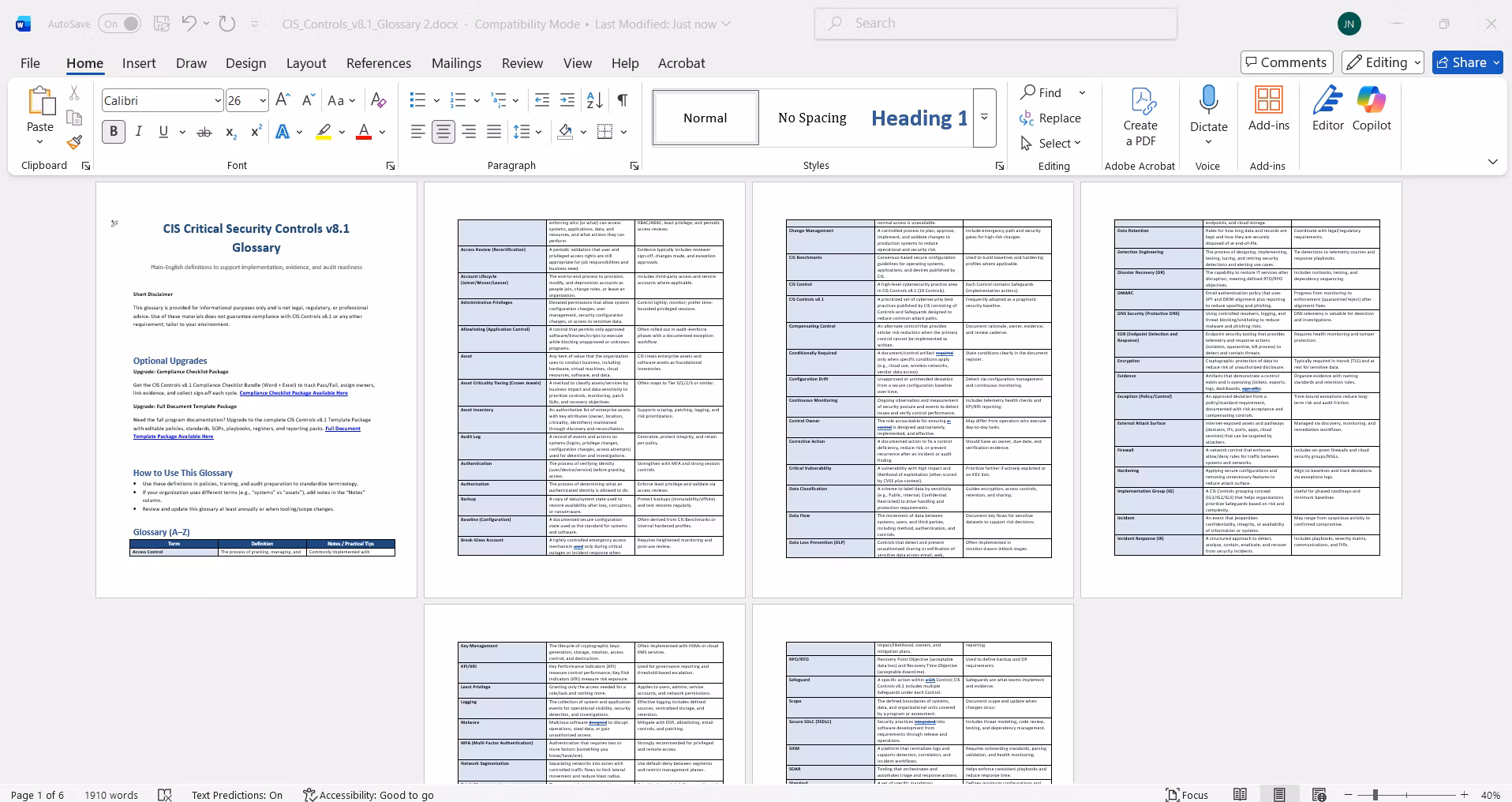Toggle Underline formatting

coord(163,132)
